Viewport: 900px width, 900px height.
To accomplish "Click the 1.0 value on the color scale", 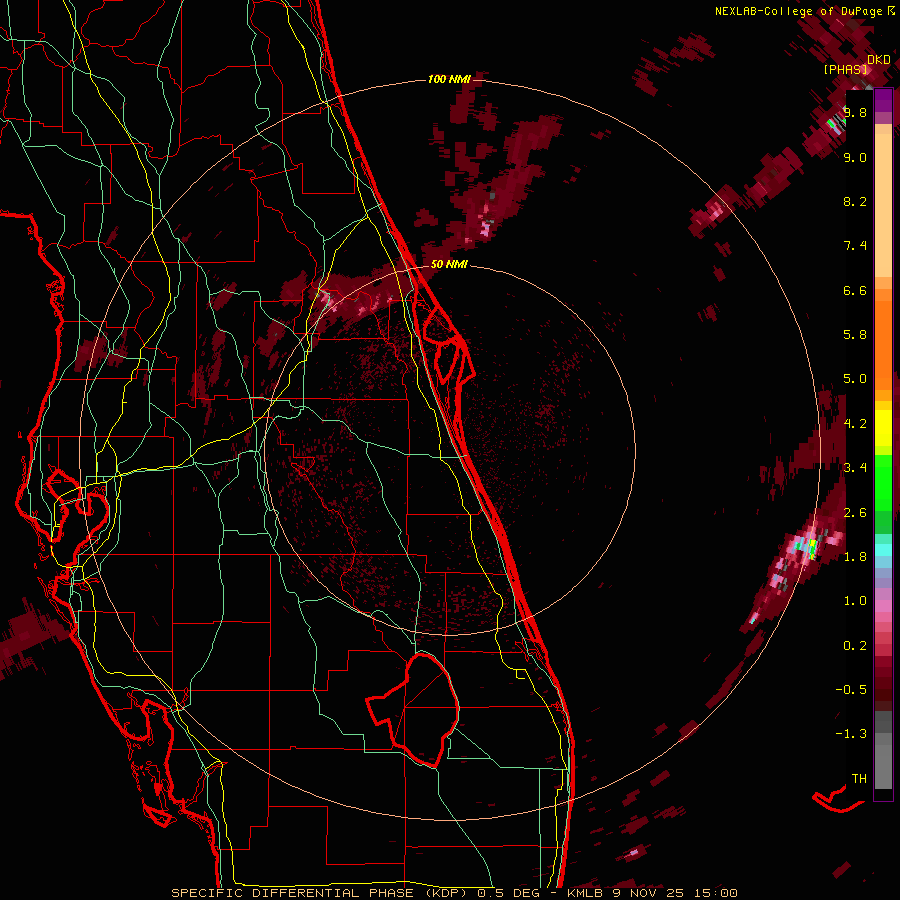I will point(855,601).
